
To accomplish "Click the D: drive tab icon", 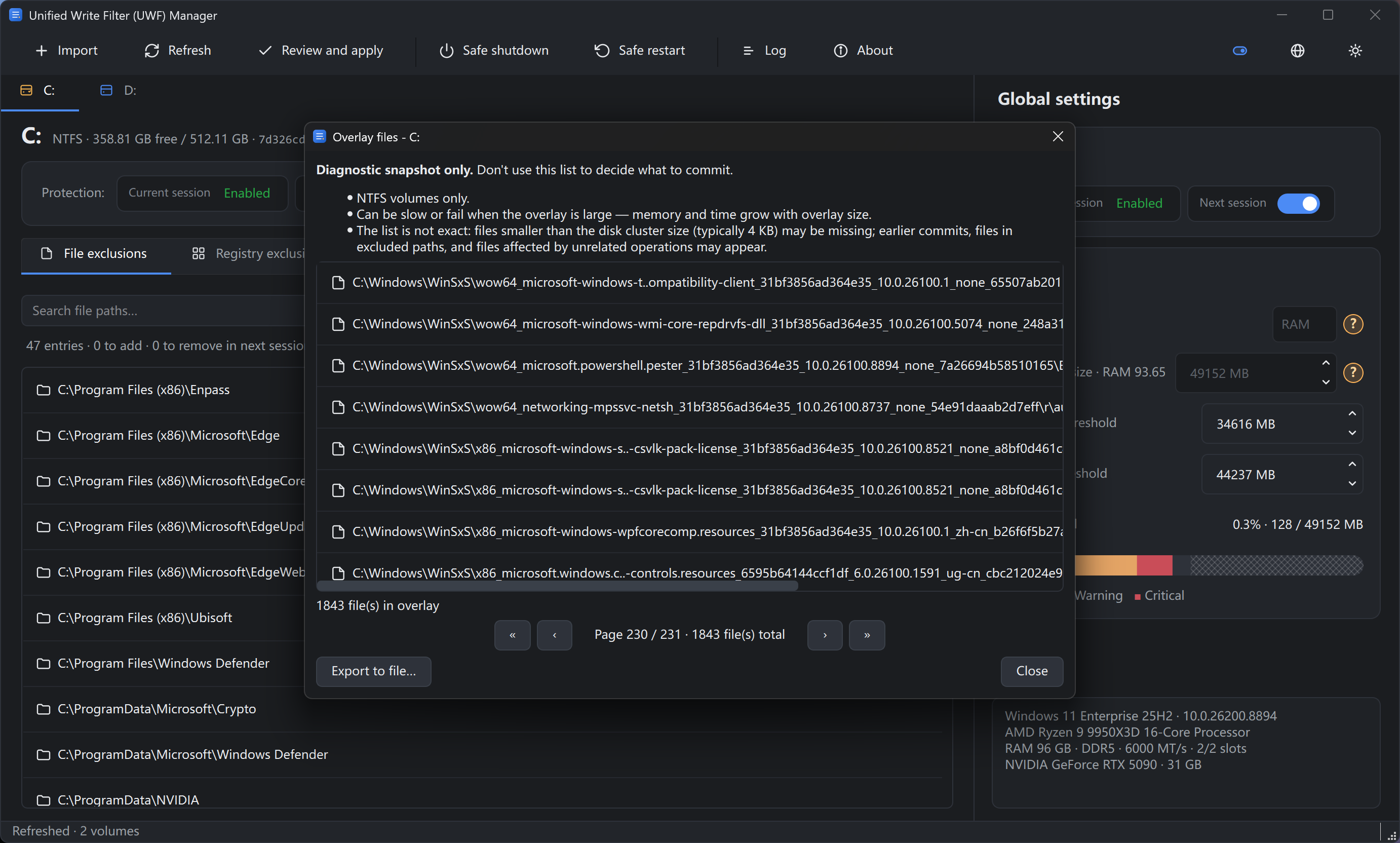I will [x=106, y=90].
